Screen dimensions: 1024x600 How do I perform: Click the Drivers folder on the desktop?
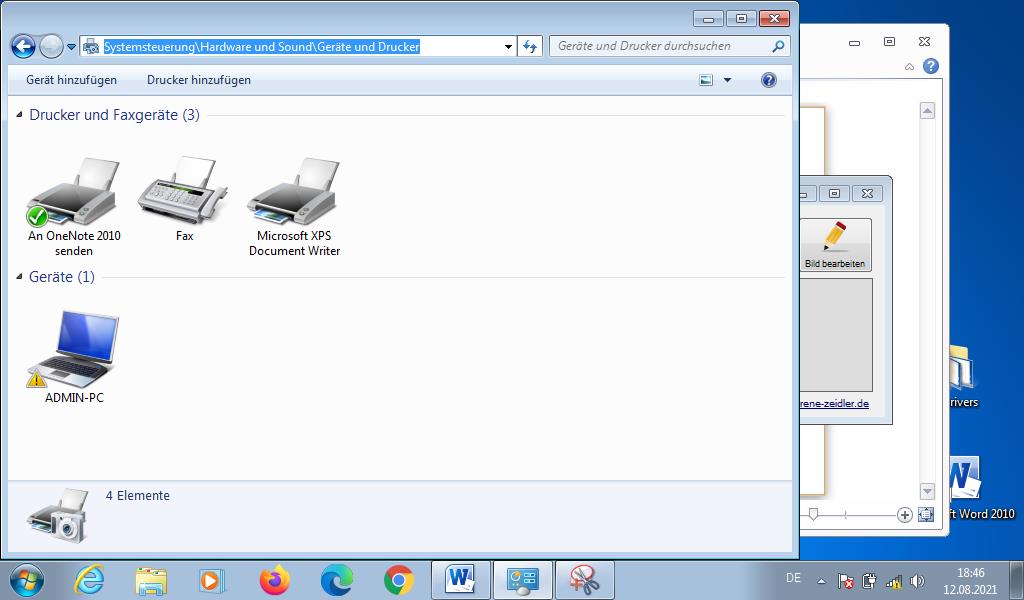(964, 375)
